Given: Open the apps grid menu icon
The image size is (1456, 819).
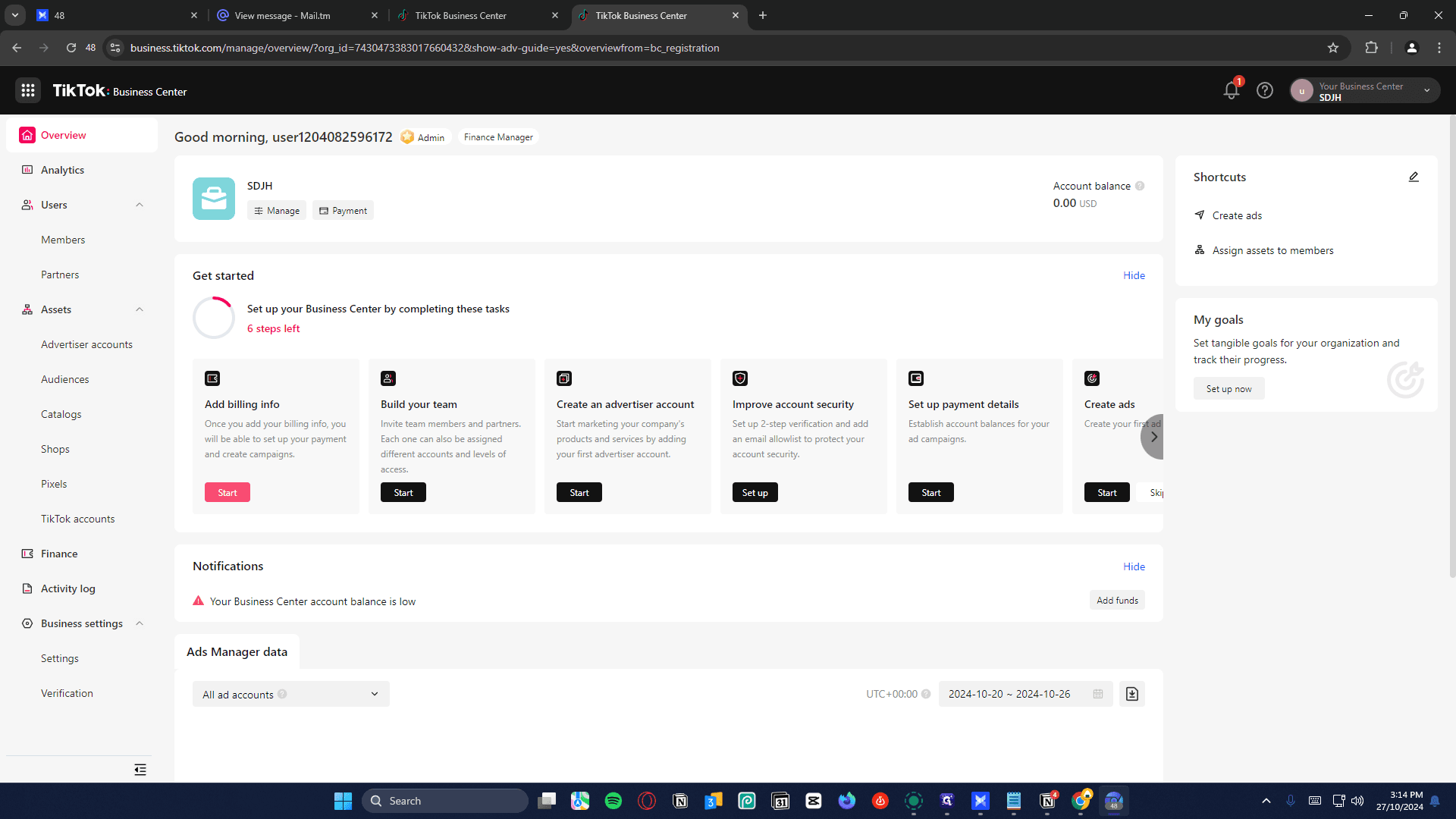Looking at the screenshot, I should pyautogui.click(x=28, y=91).
